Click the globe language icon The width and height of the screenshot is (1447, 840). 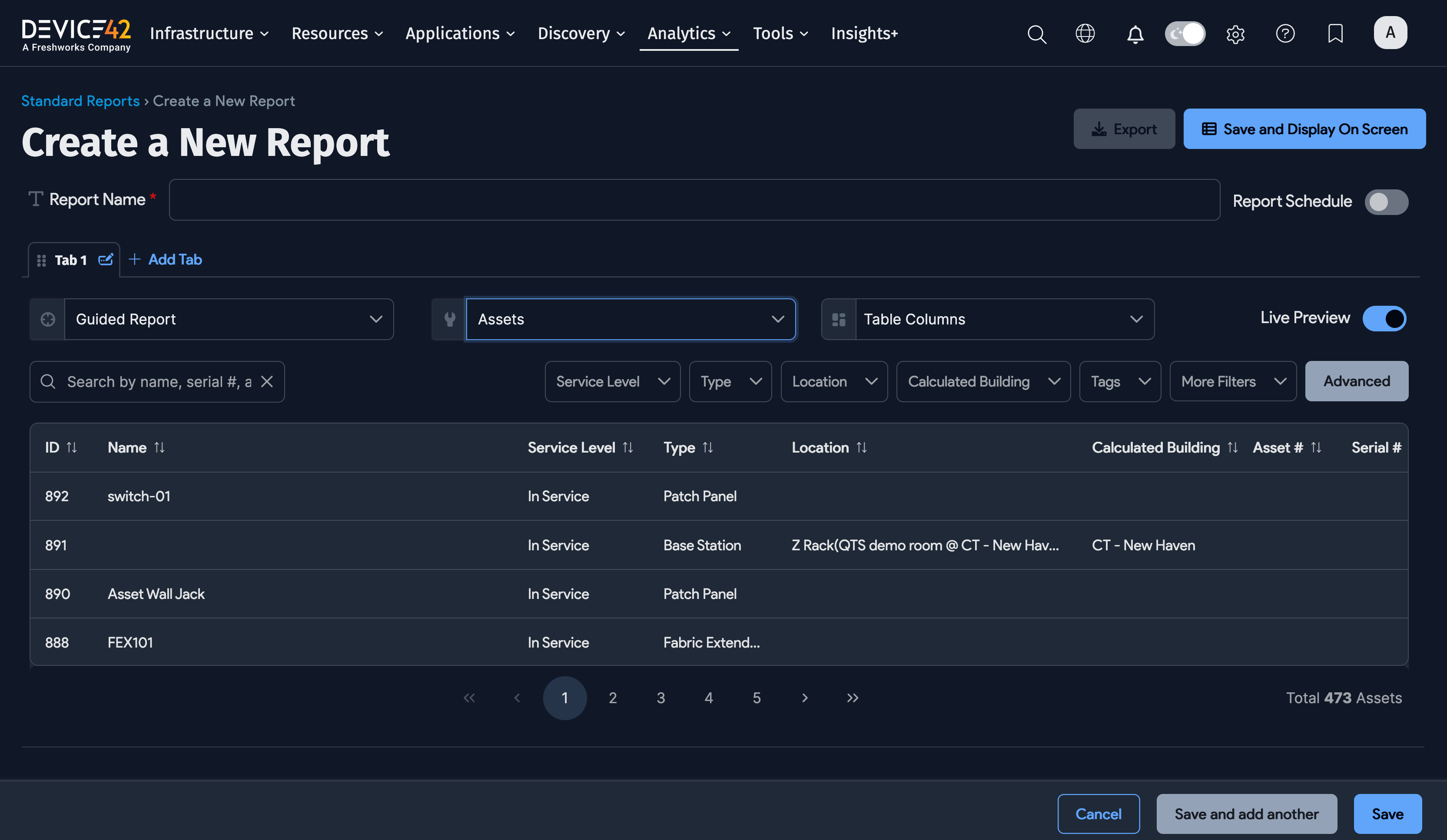tap(1085, 34)
